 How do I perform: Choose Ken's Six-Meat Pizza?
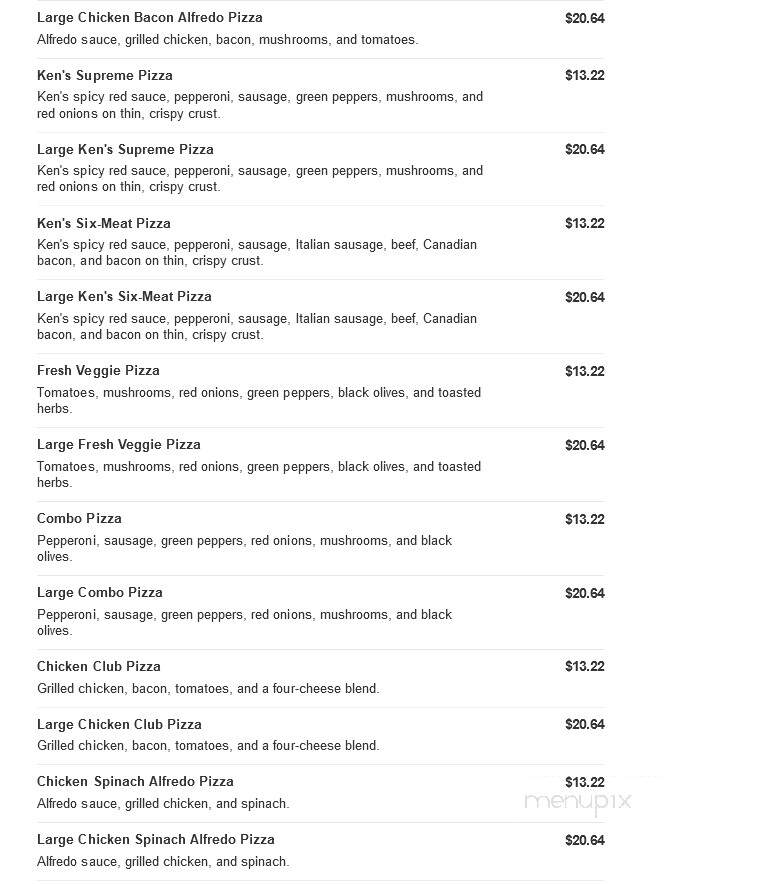coord(104,223)
